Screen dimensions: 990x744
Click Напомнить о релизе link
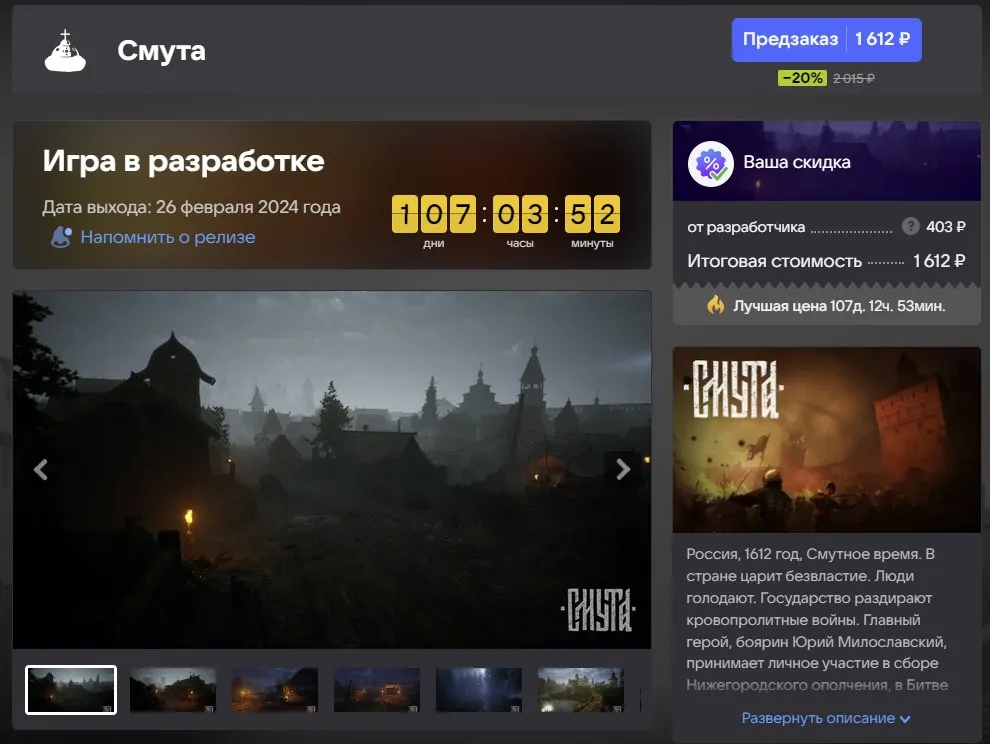[x=168, y=237]
